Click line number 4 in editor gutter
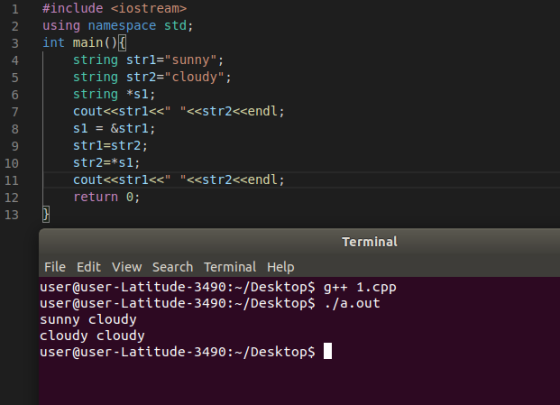560x405 pixels. point(15,60)
